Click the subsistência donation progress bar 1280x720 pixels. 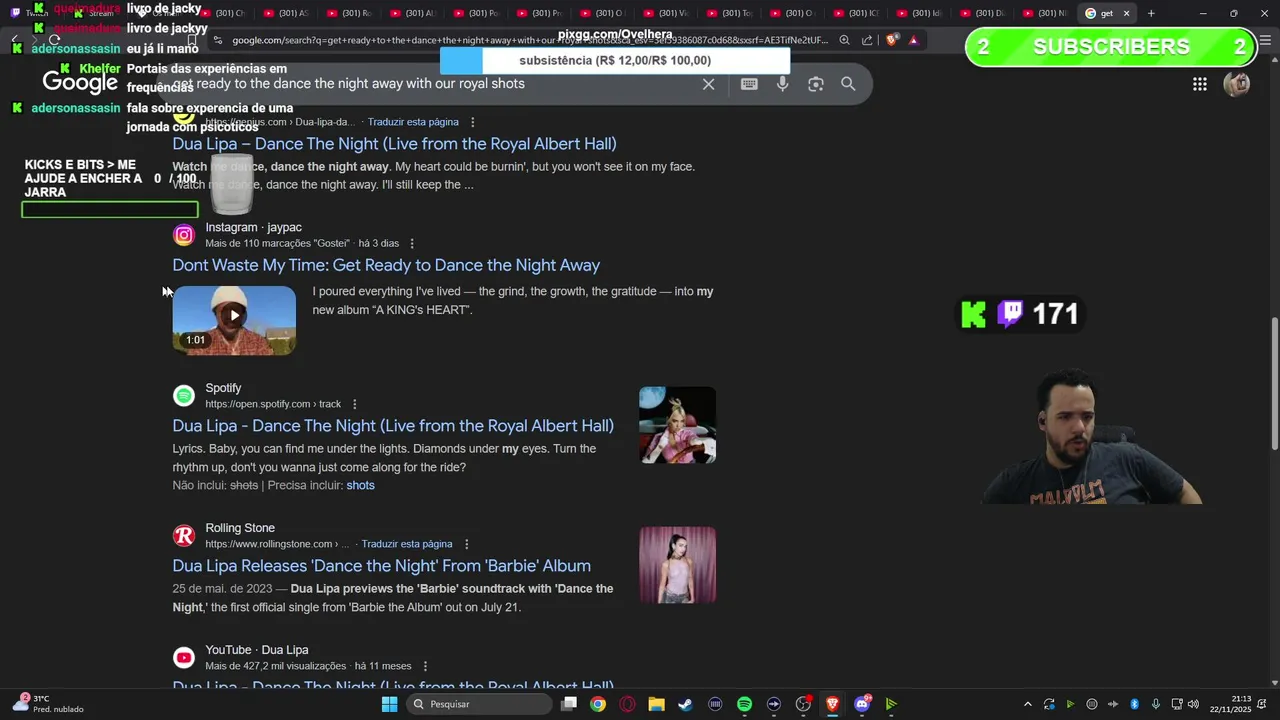pyautogui.click(x=615, y=60)
